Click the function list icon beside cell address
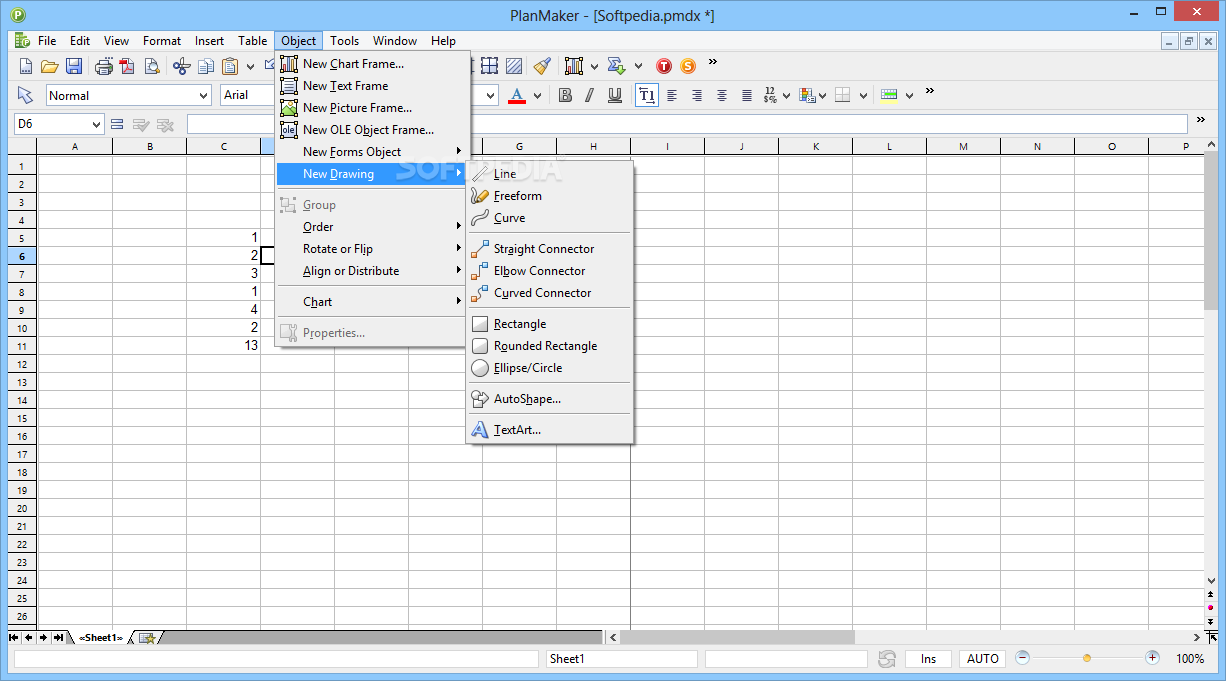 117,124
